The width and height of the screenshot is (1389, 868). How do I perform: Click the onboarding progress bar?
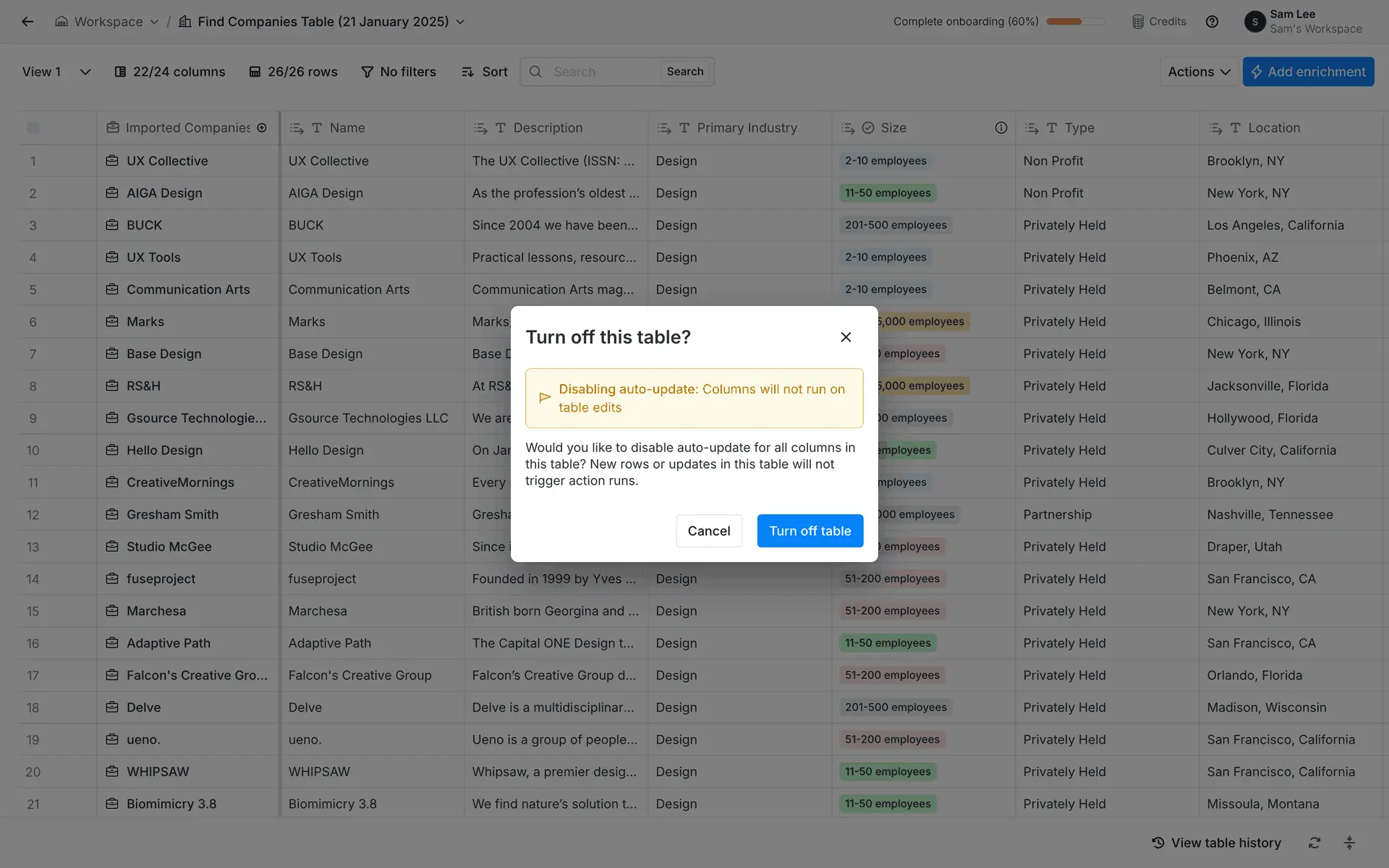pos(1075,22)
